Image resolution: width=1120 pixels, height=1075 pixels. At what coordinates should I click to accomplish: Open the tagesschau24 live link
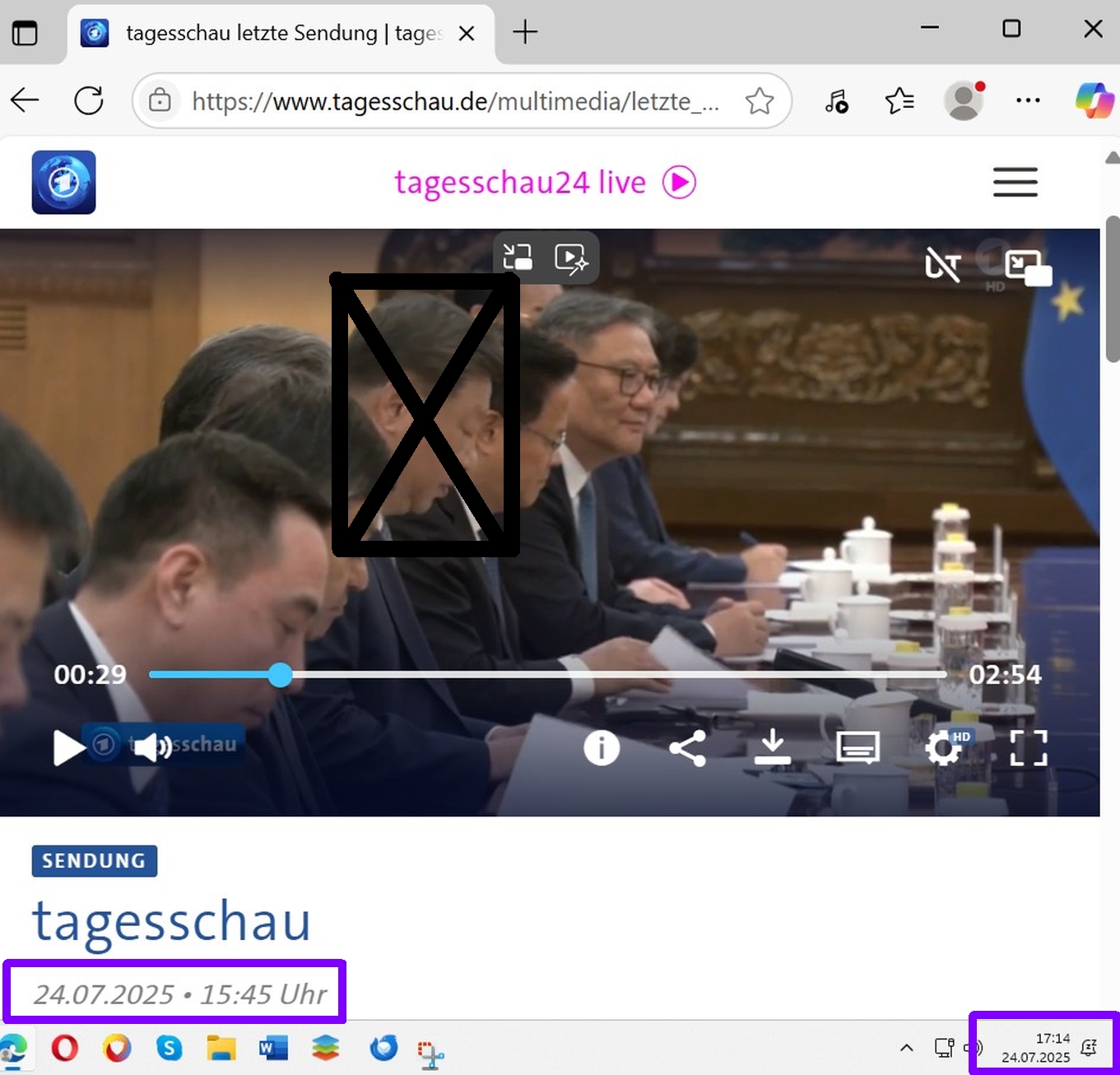click(545, 182)
